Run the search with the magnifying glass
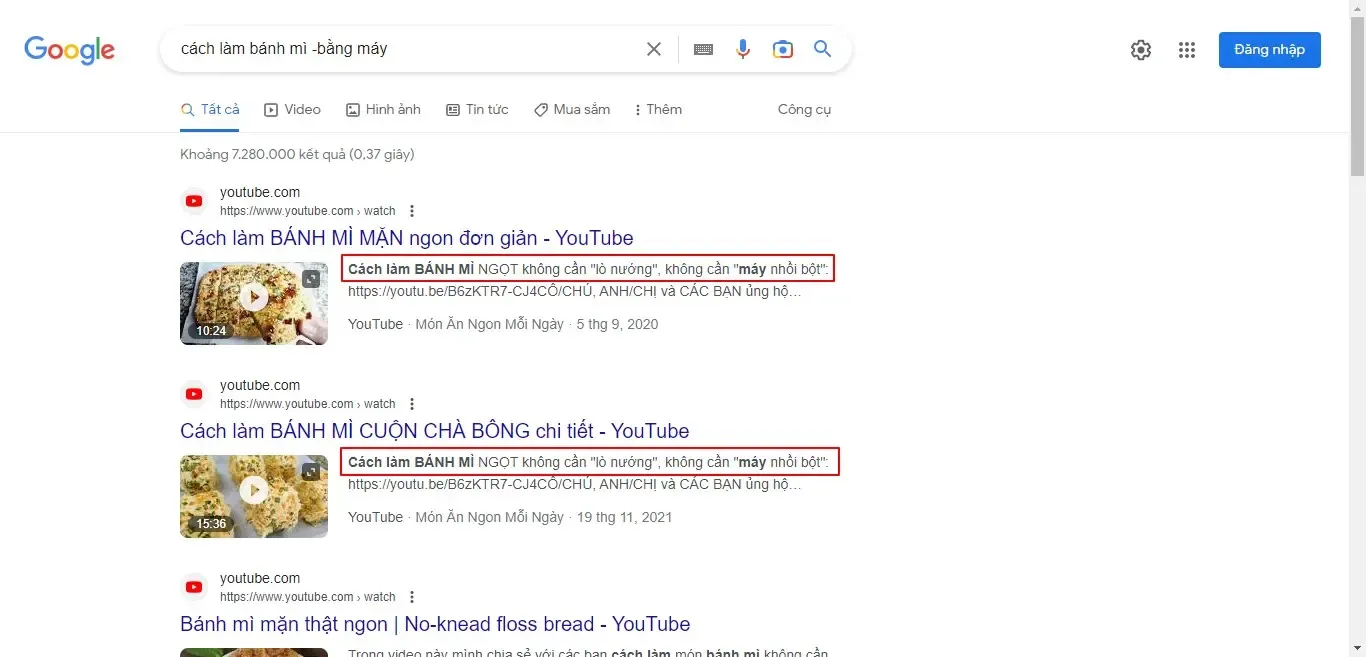Image resolution: width=1366 pixels, height=657 pixels. coord(822,48)
